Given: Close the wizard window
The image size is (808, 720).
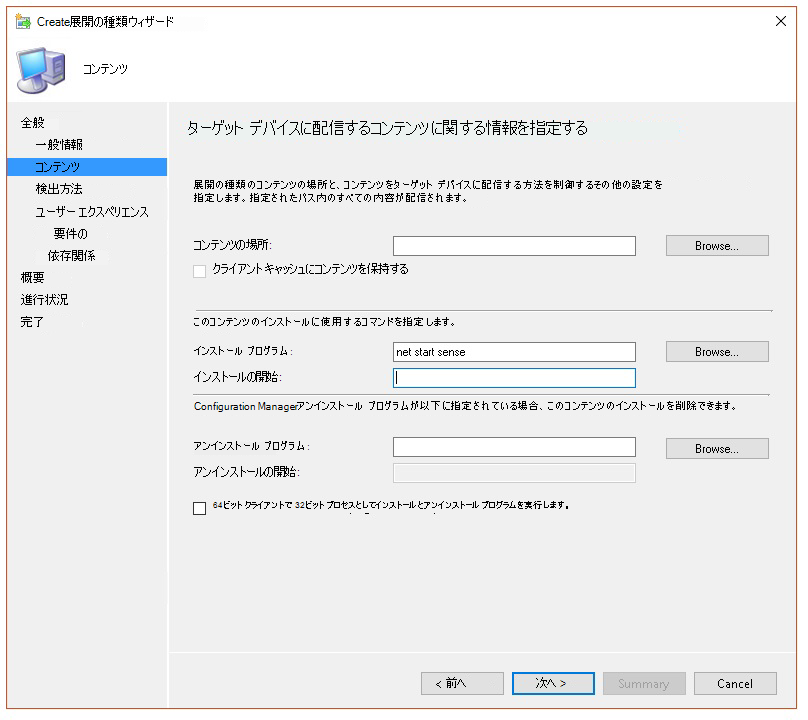Looking at the screenshot, I should [x=780, y=22].
